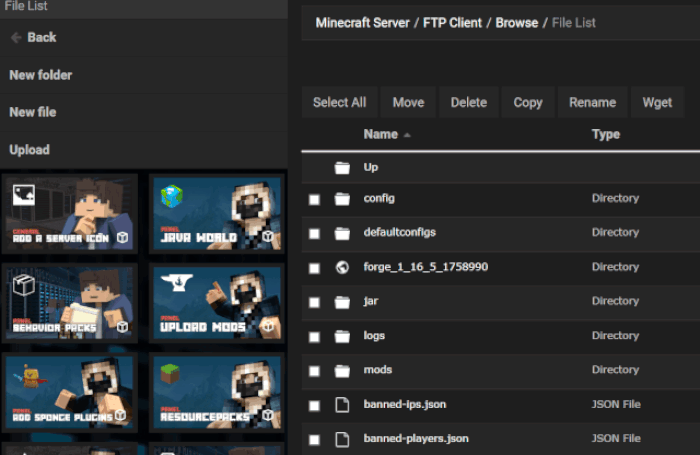700x455 pixels.
Task: Click the logs folder icon
Action: click(342, 336)
